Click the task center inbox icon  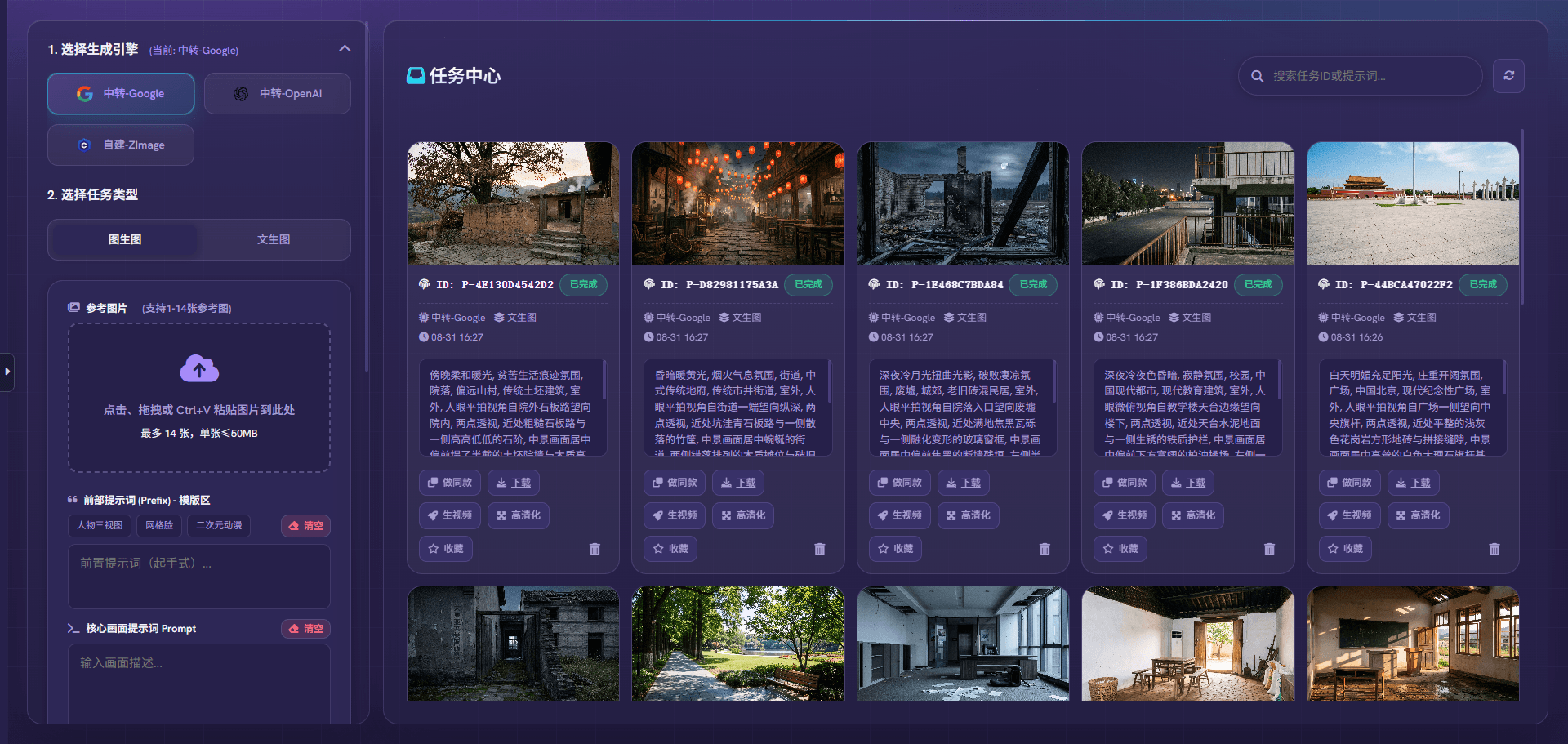coord(416,76)
